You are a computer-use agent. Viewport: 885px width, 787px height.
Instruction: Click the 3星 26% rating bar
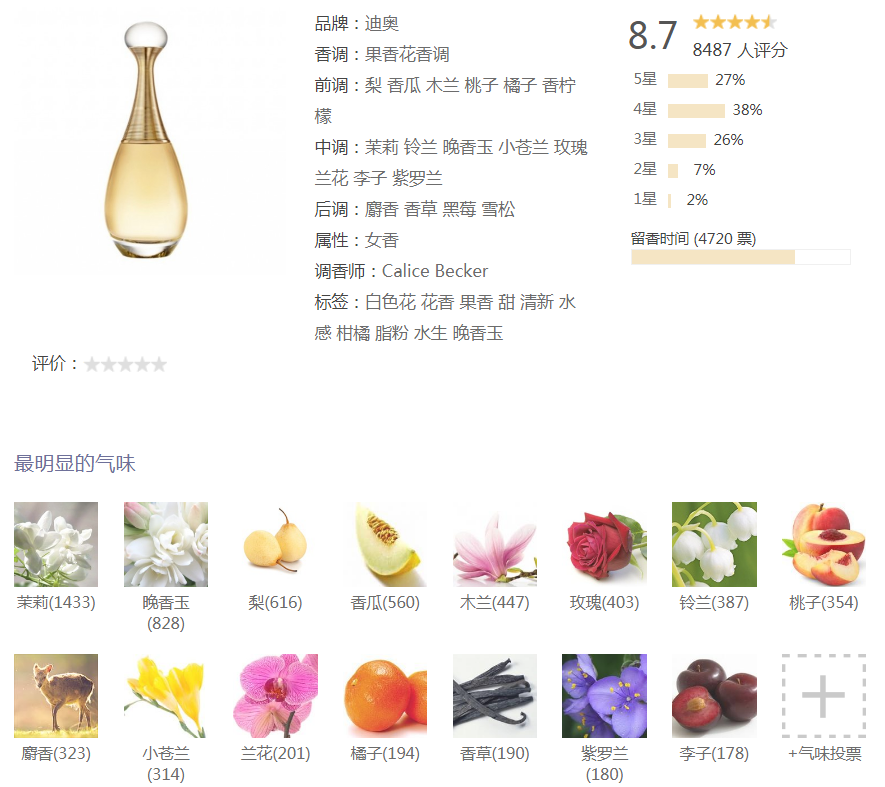[x=687, y=141]
